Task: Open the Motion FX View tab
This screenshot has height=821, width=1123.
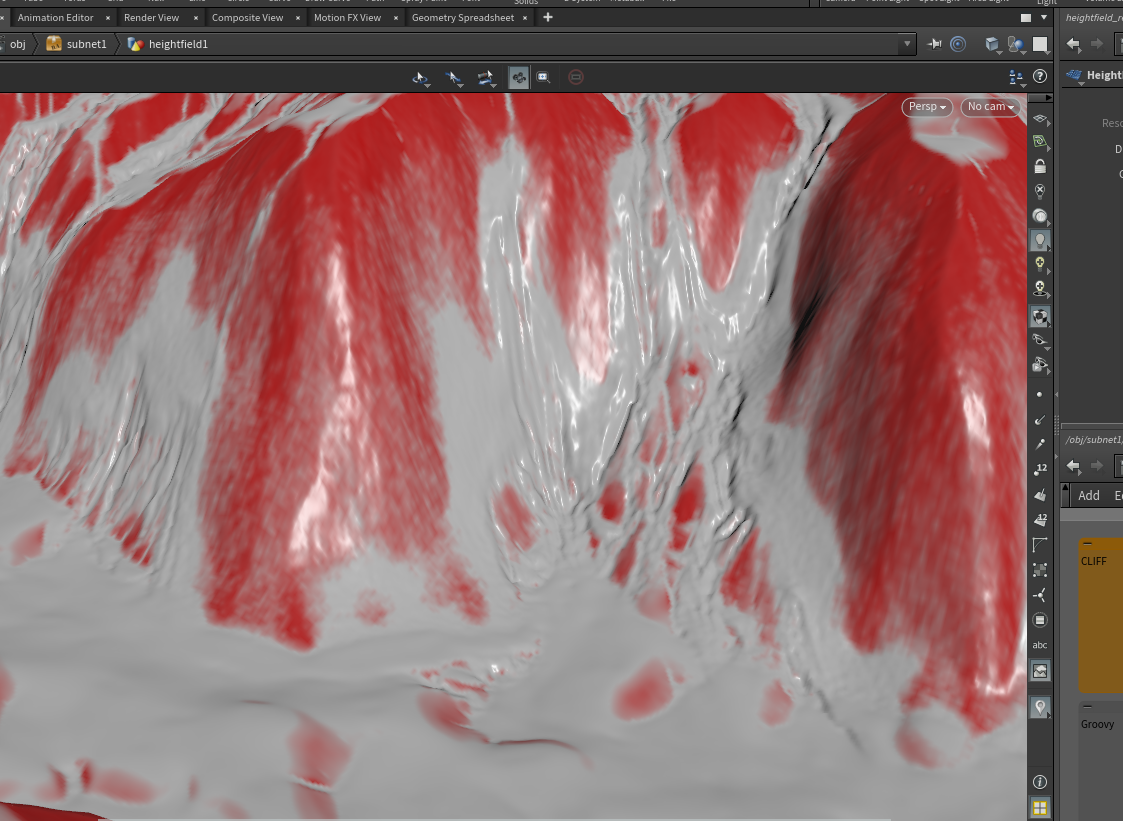Action: 347,17
